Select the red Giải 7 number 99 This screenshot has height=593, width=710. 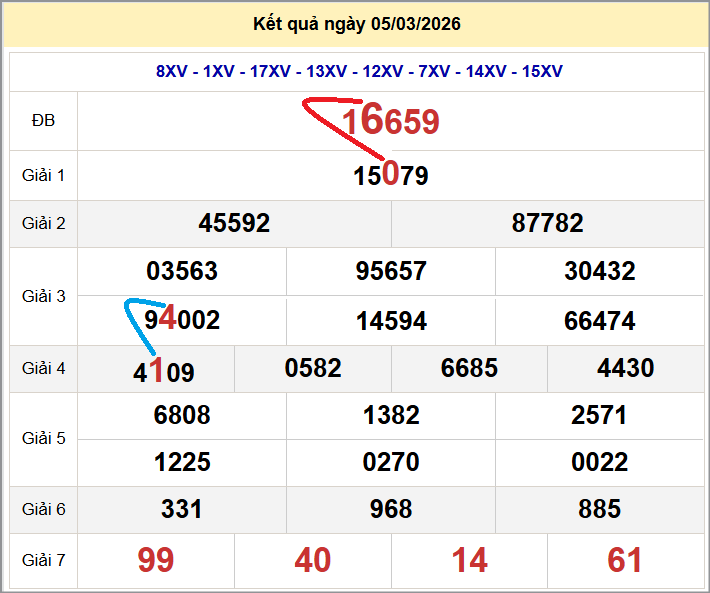(156, 560)
